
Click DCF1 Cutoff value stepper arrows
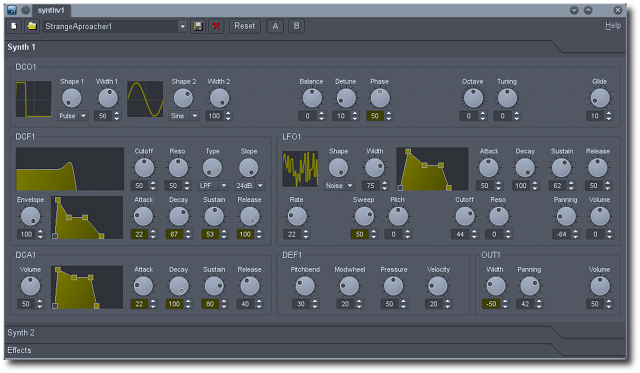153,186
